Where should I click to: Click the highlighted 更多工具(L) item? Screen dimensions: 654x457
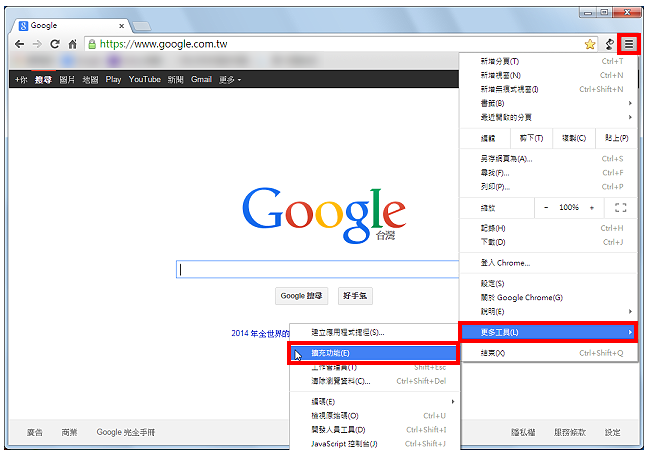pyautogui.click(x=548, y=332)
